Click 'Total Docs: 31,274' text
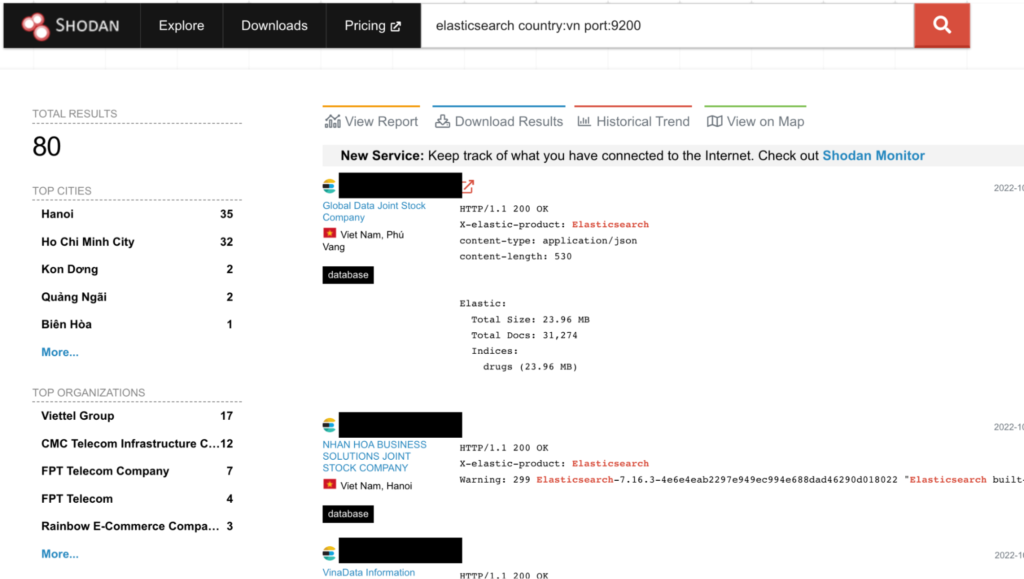This screenshot has width=1024, height=579. 524,336
